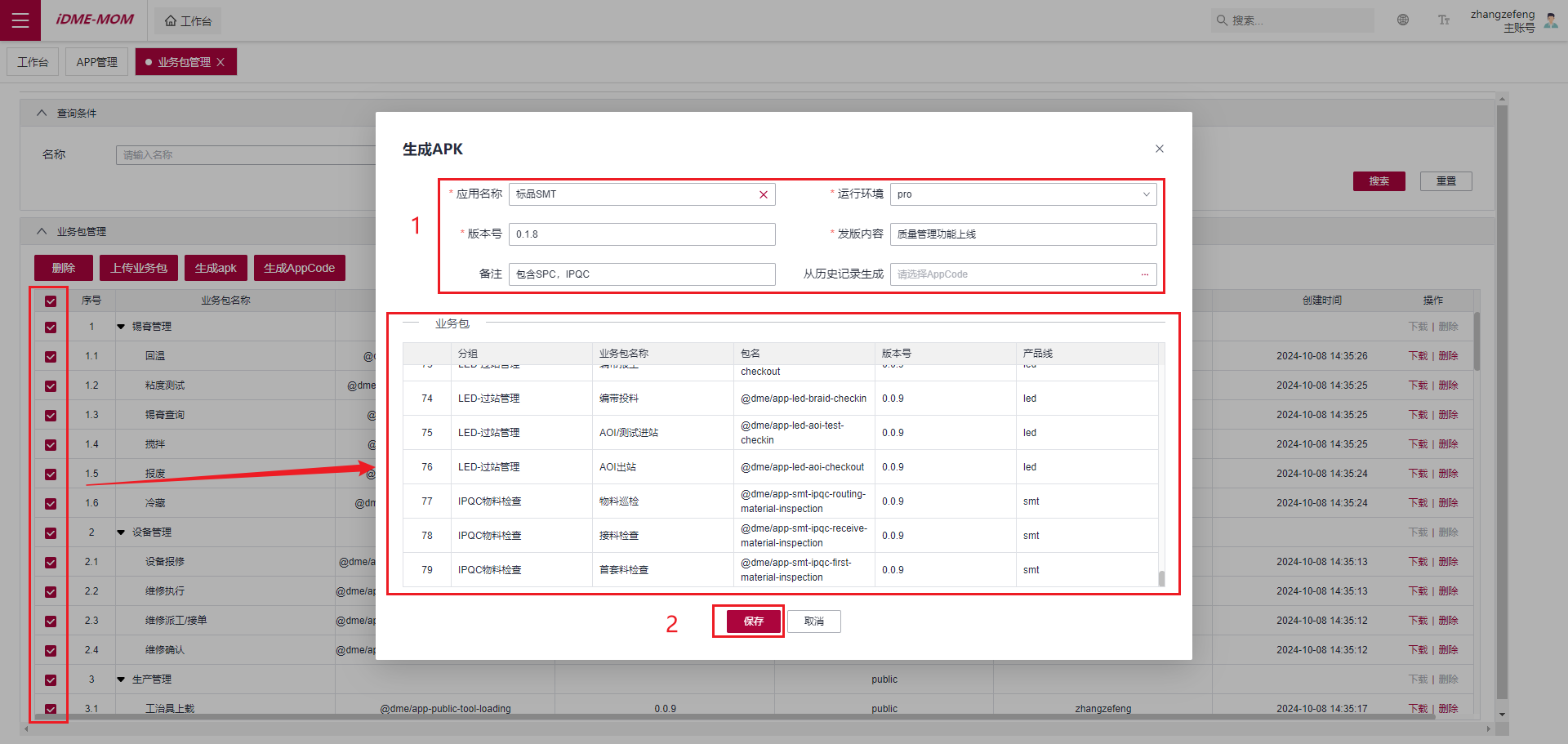Click the font size Tt icon
This screenshot has width=1568, height=744.
(1444, 20)
